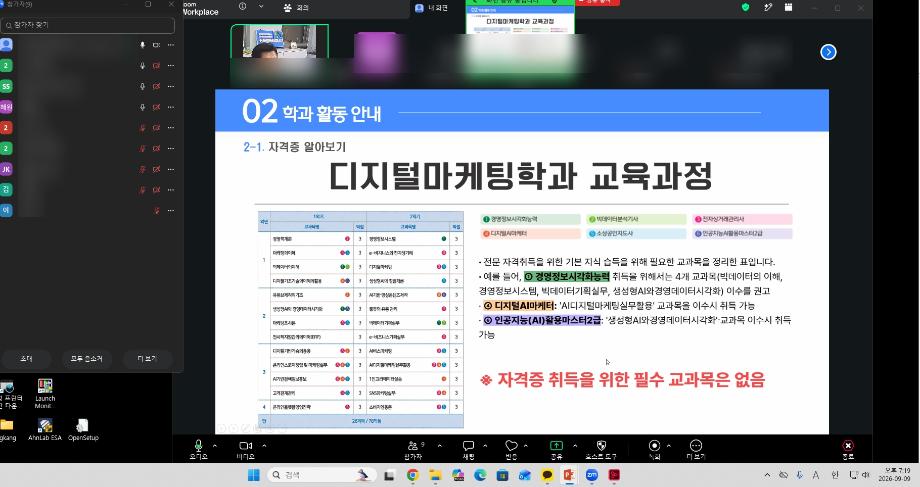Open the view layout icon at top
The width and height of the screenshot is (920, 487).
point(789,7)
